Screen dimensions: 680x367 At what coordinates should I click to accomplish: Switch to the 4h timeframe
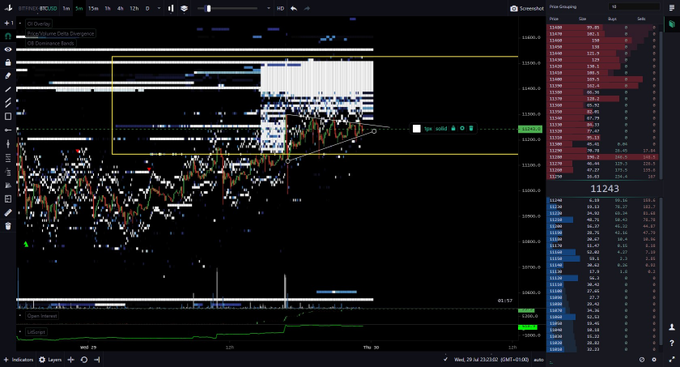tap(120, 8)
